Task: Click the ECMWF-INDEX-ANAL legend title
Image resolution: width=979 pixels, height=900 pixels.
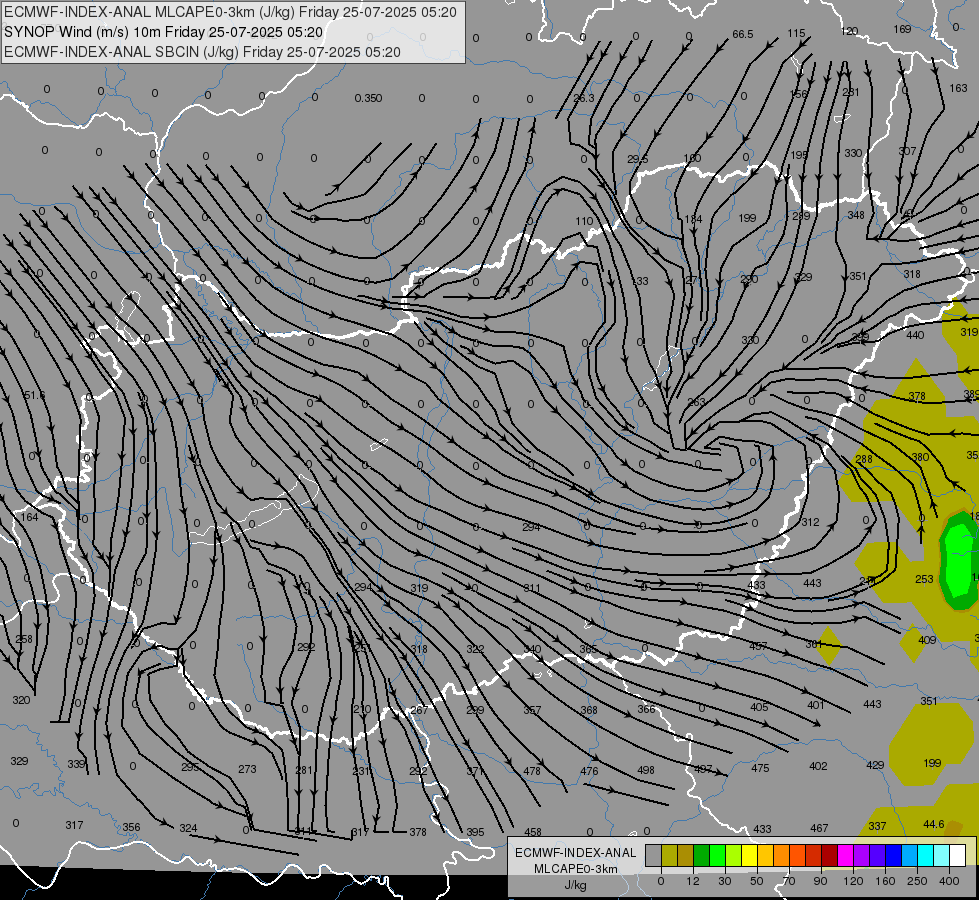Action: 575,853
